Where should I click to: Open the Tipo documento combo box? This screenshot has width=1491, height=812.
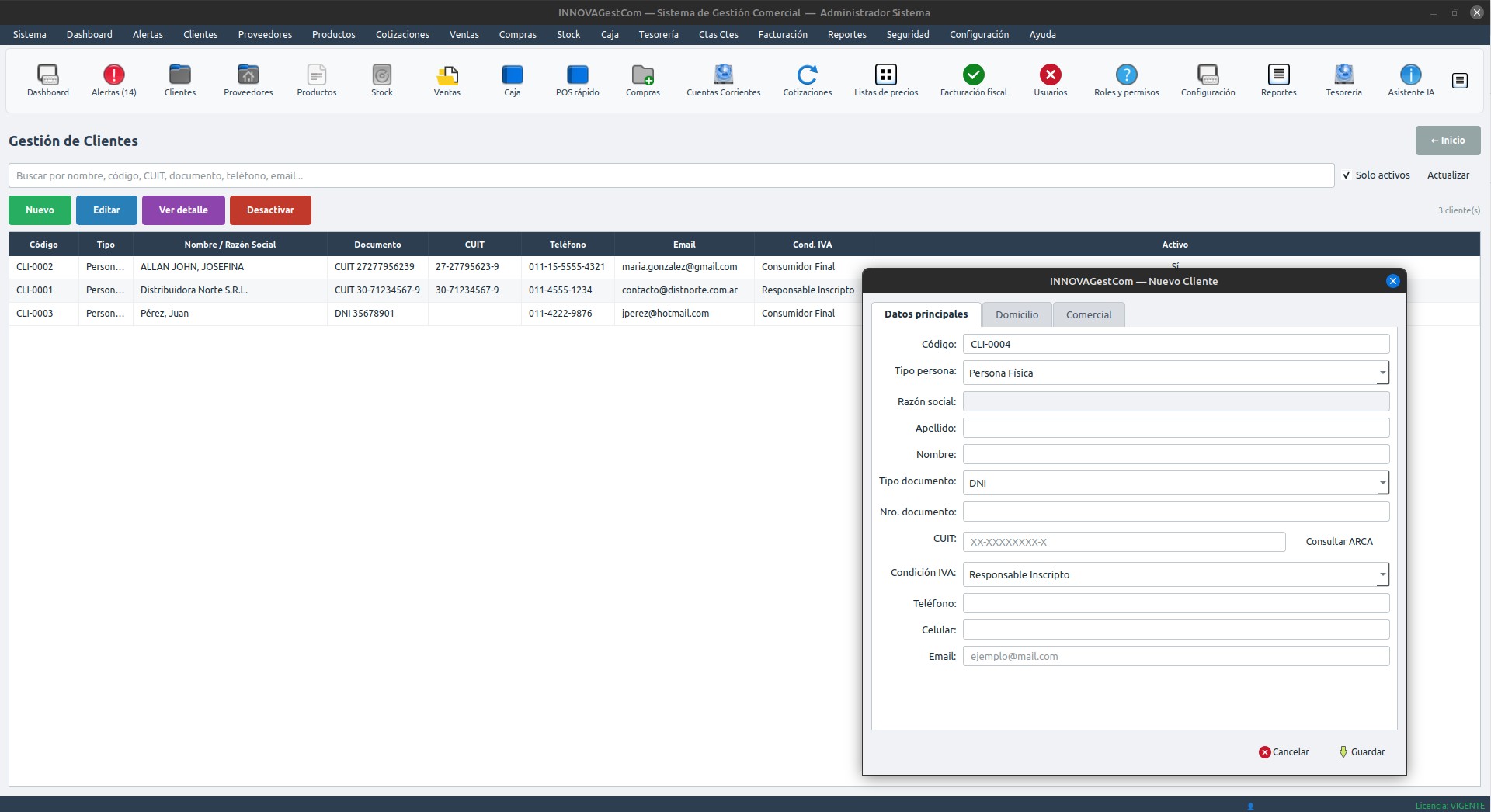click(1175, 484)
